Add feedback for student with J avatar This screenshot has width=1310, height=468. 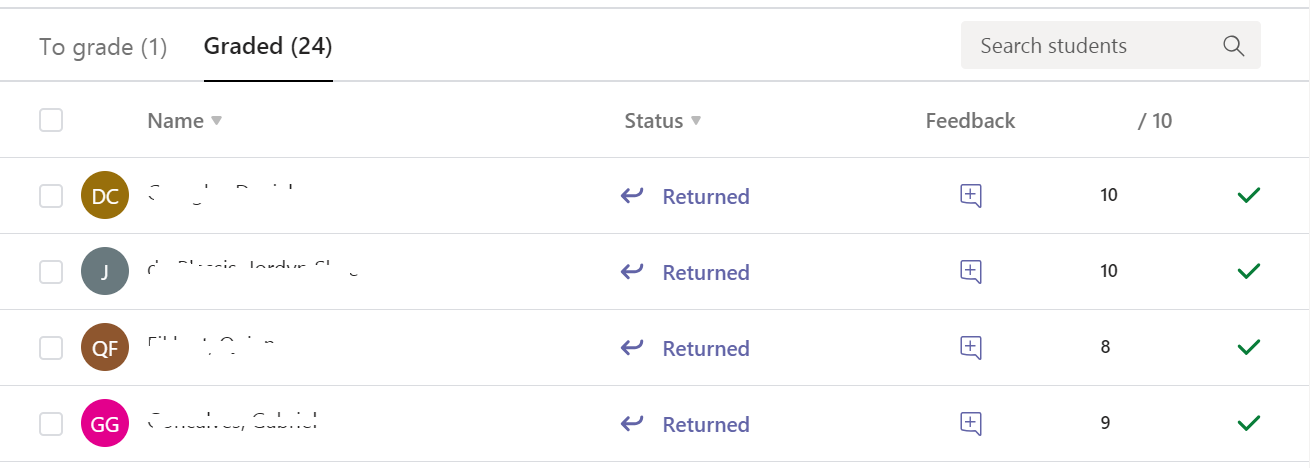[x=970, y=271]
